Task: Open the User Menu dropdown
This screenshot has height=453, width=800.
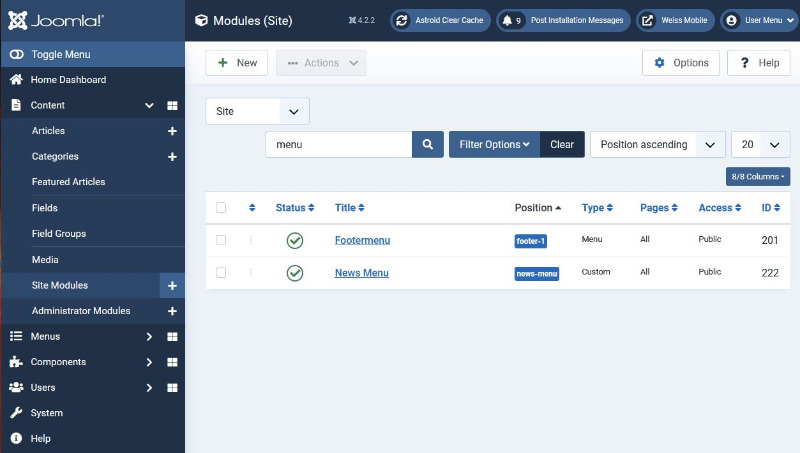Action: (x=760, y=20)
